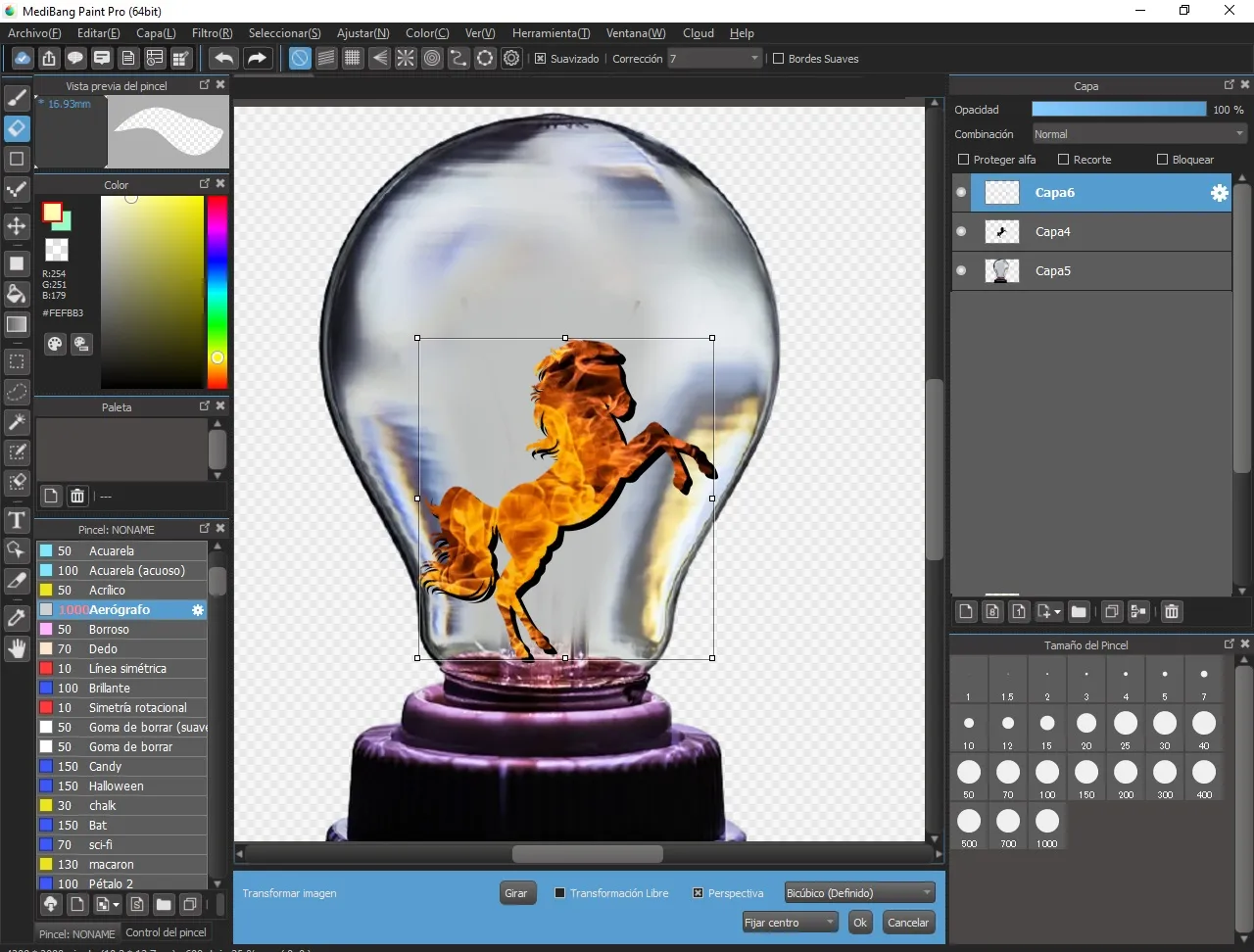
Task: Enable the Bloquear checkbox
Action: (1162, 160)
